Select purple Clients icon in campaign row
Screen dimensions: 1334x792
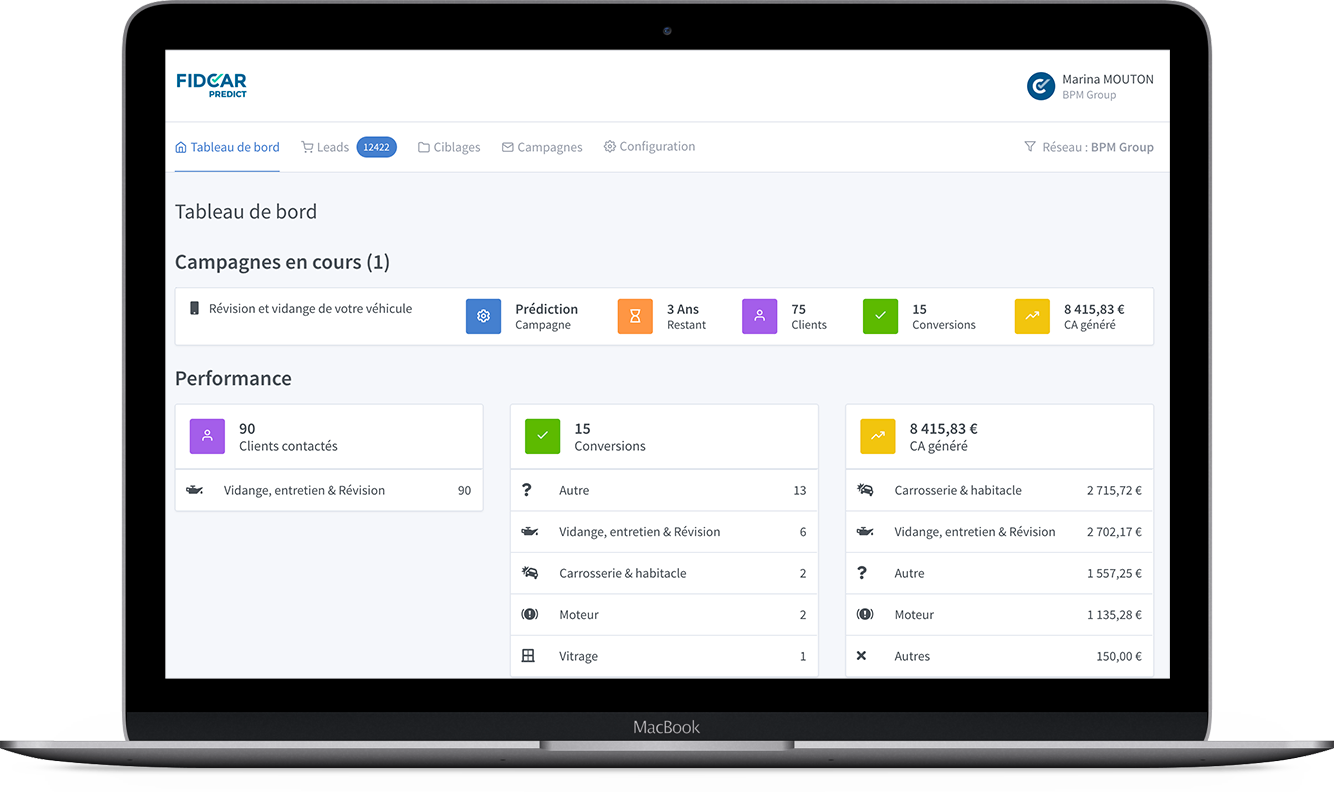point(759,316)
